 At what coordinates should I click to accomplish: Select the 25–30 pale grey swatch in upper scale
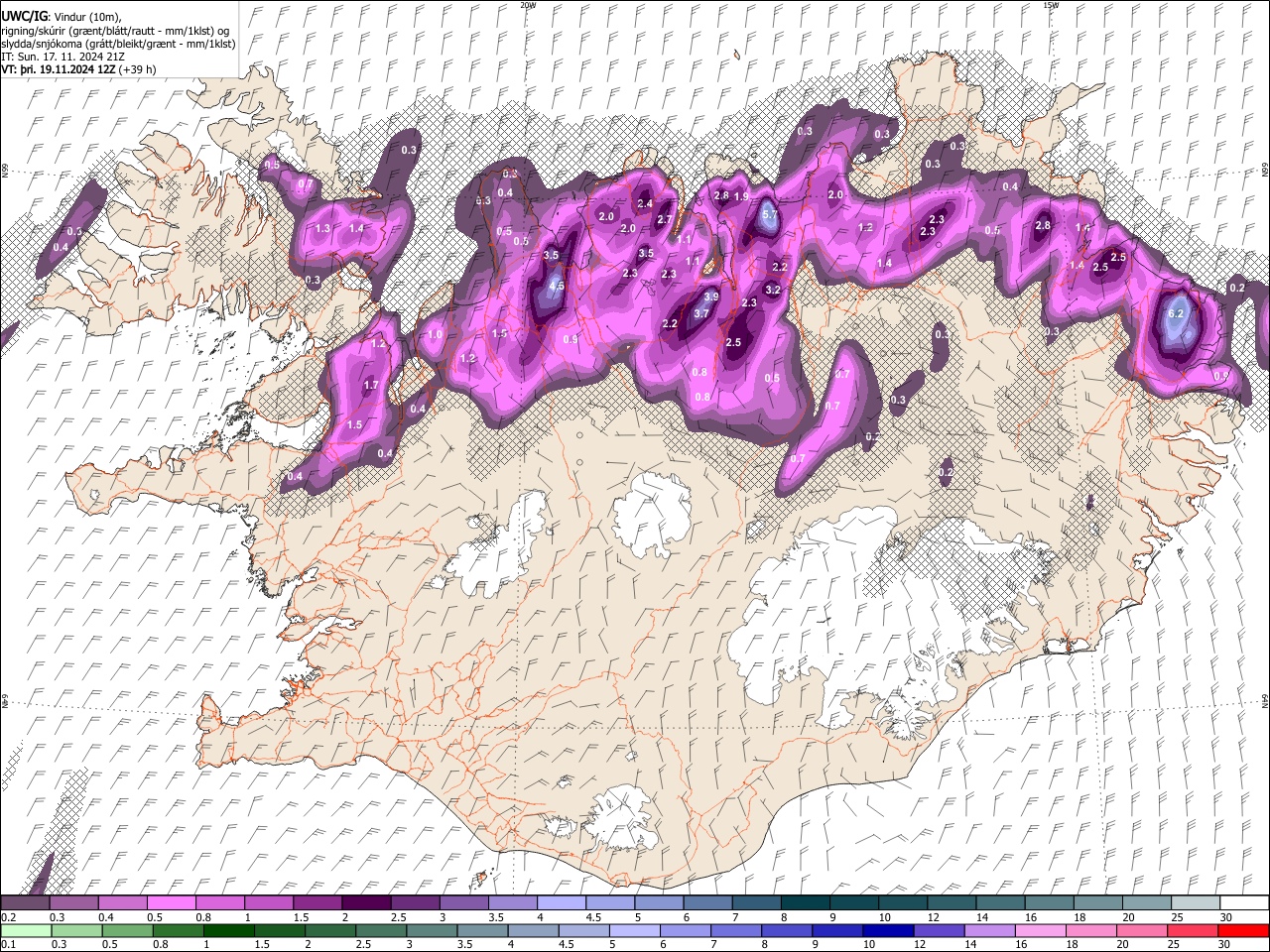[1197, 903]
